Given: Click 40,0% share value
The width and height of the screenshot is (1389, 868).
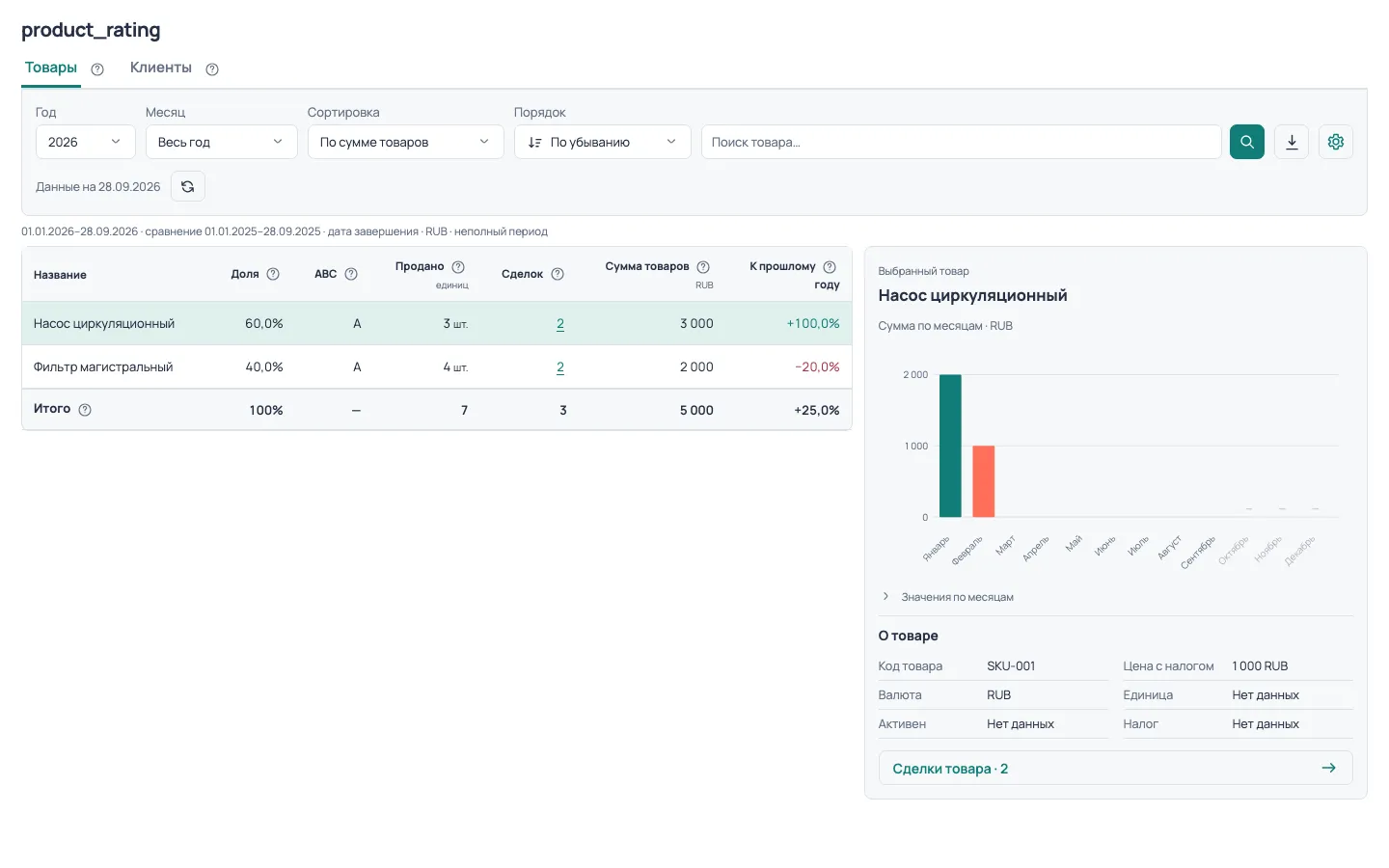Looking at the screenshot, I should [x=264, y=367].
